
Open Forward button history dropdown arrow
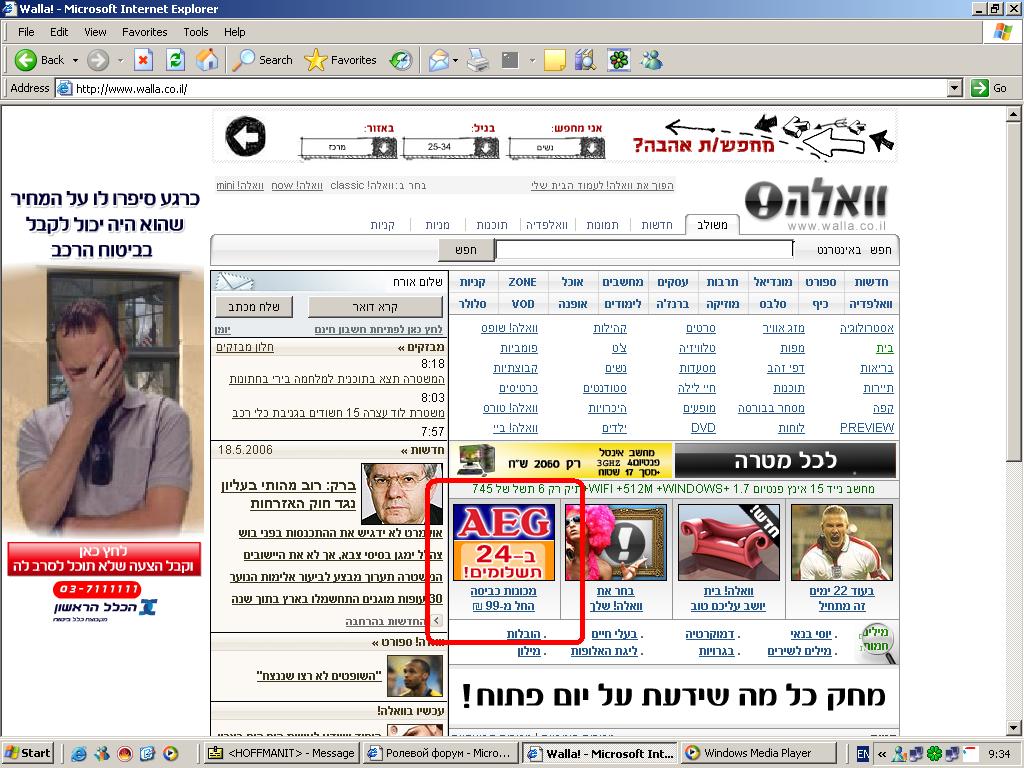(120, 60)
